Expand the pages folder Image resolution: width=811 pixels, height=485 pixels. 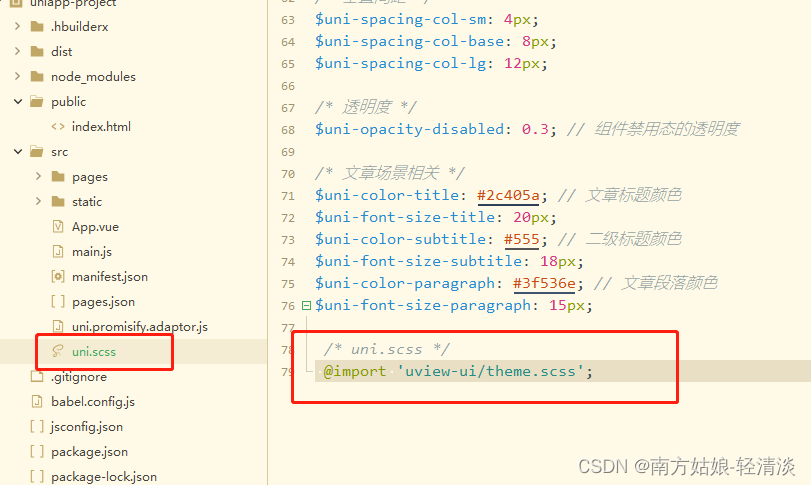coord(38,176)
